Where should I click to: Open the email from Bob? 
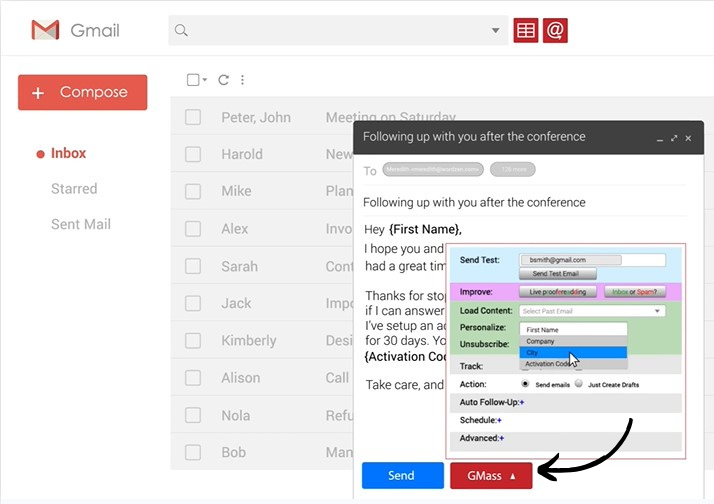pos(234,453)
